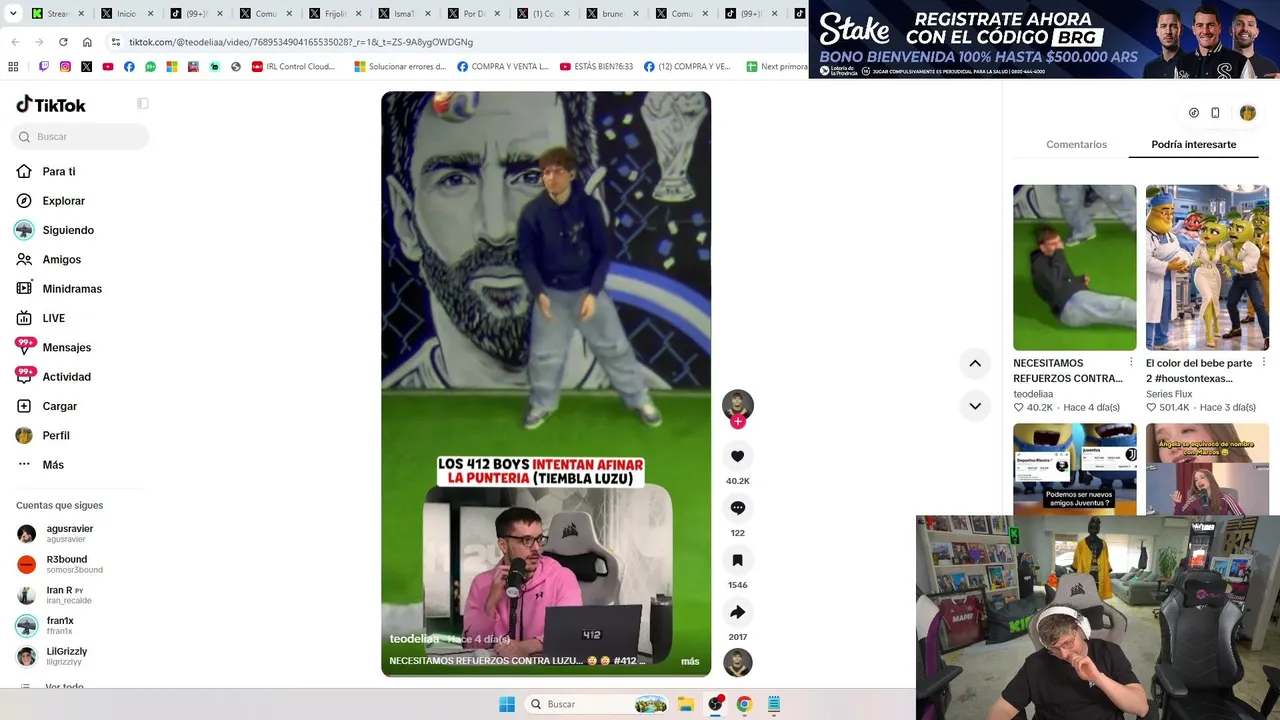Open Chrome from the taskbar
Viewport: 1280px width, 720px height.
click(744, 704)
